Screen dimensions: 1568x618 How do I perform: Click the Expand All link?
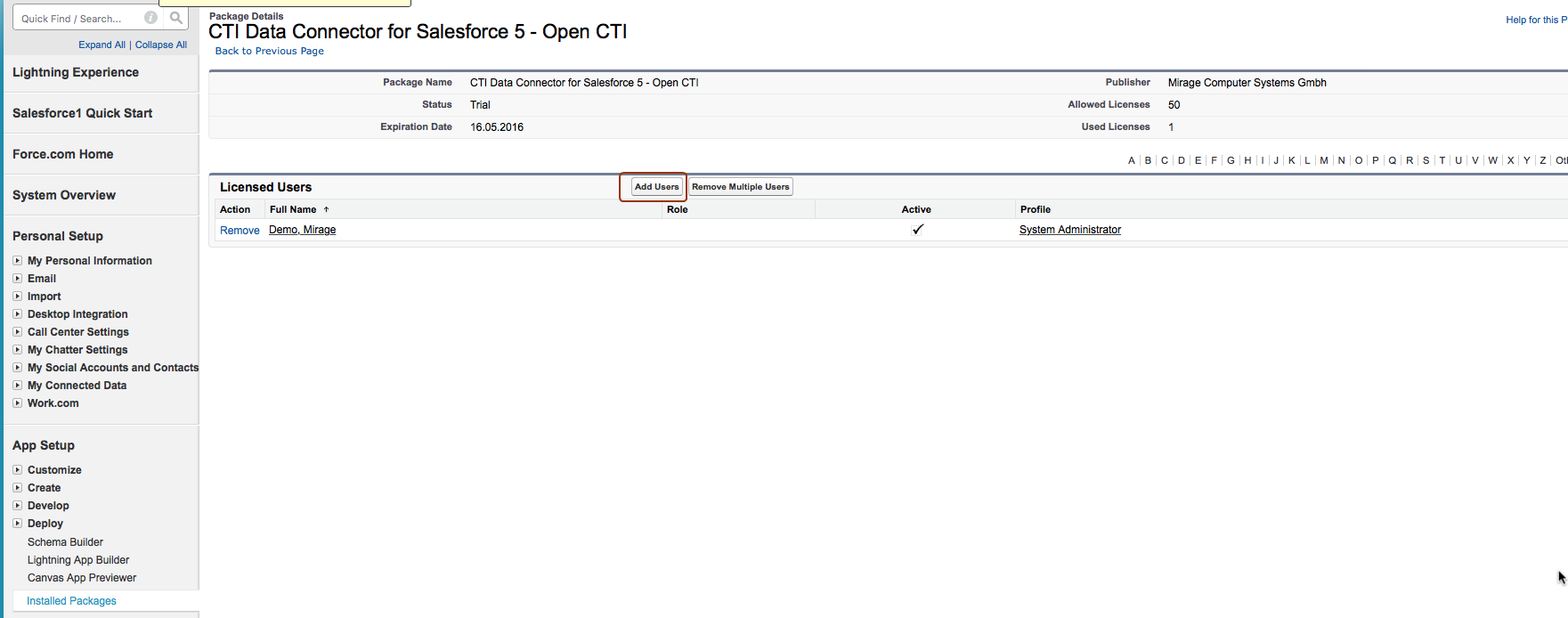pos(102,45)
